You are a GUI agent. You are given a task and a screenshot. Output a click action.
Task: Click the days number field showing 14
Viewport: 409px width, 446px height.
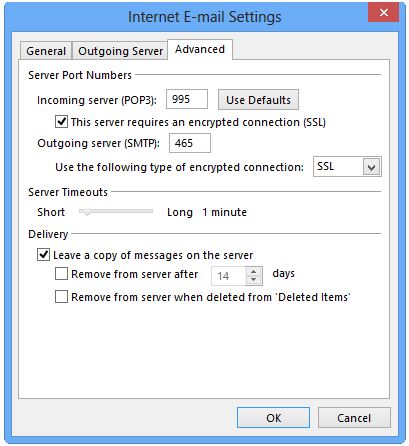[x=229, y=276]
